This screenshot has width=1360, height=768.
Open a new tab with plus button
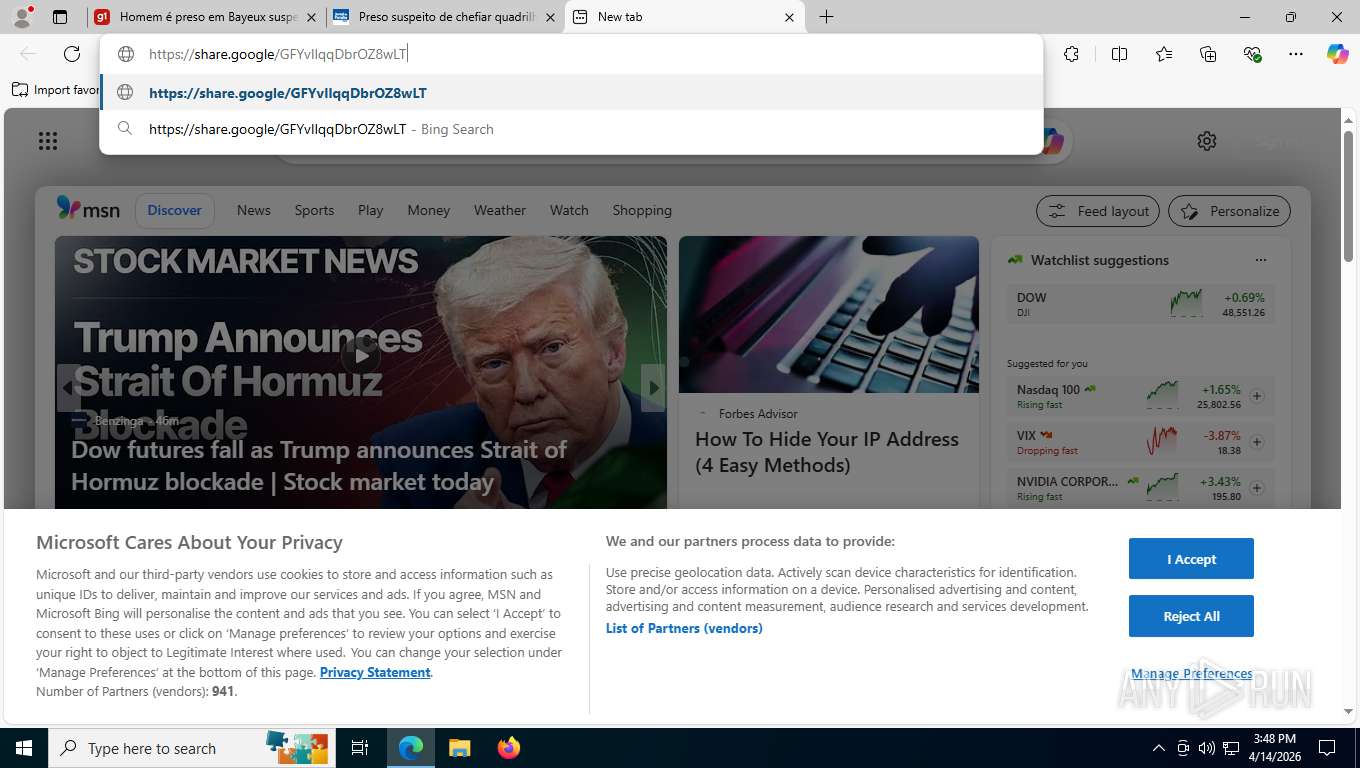[827, 17]
